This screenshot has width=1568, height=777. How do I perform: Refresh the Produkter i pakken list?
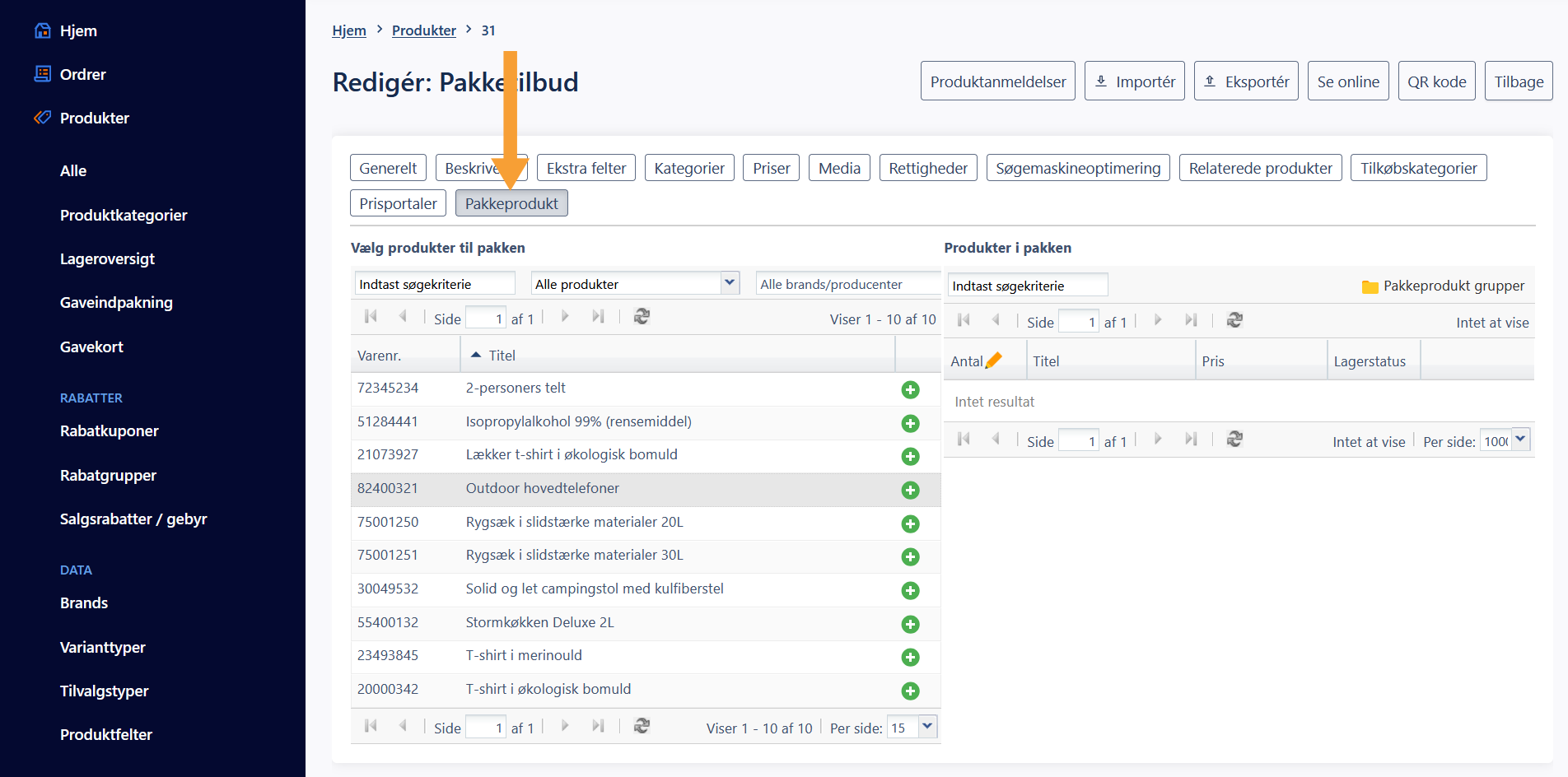click(1234, 320)
